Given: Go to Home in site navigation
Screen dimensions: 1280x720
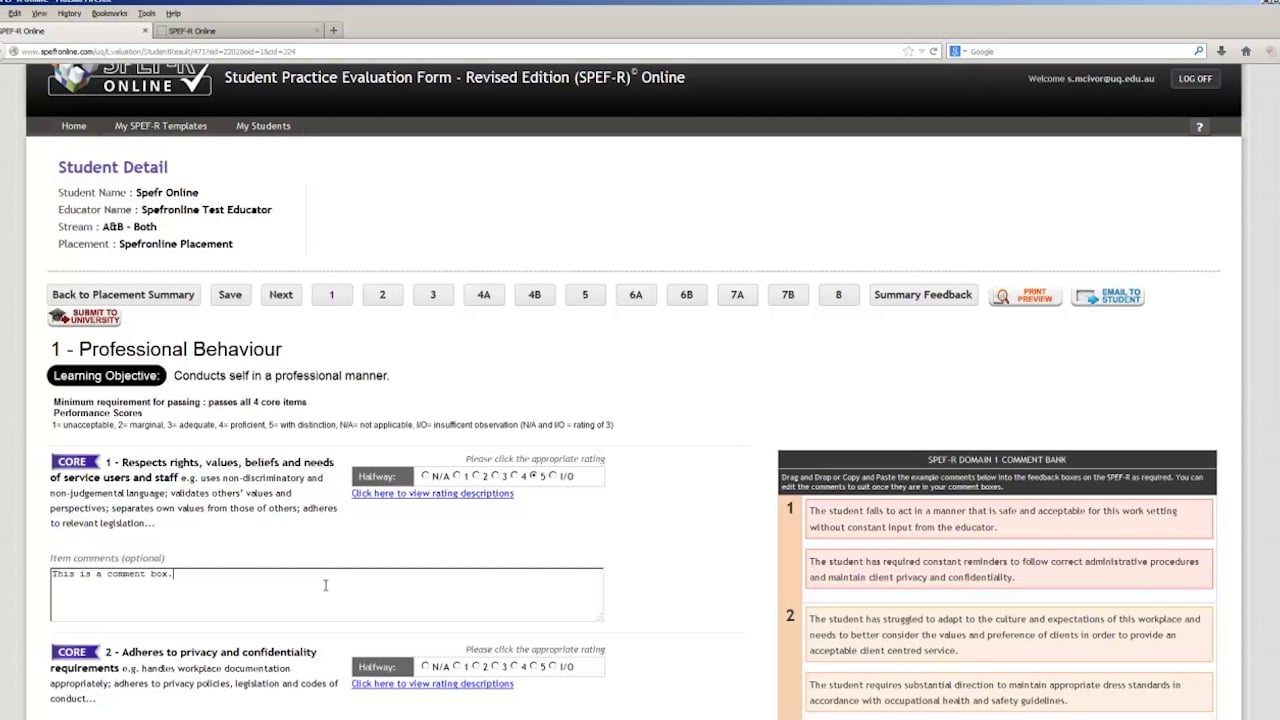Looking at the screenshot, I should [x=73, y=126].
